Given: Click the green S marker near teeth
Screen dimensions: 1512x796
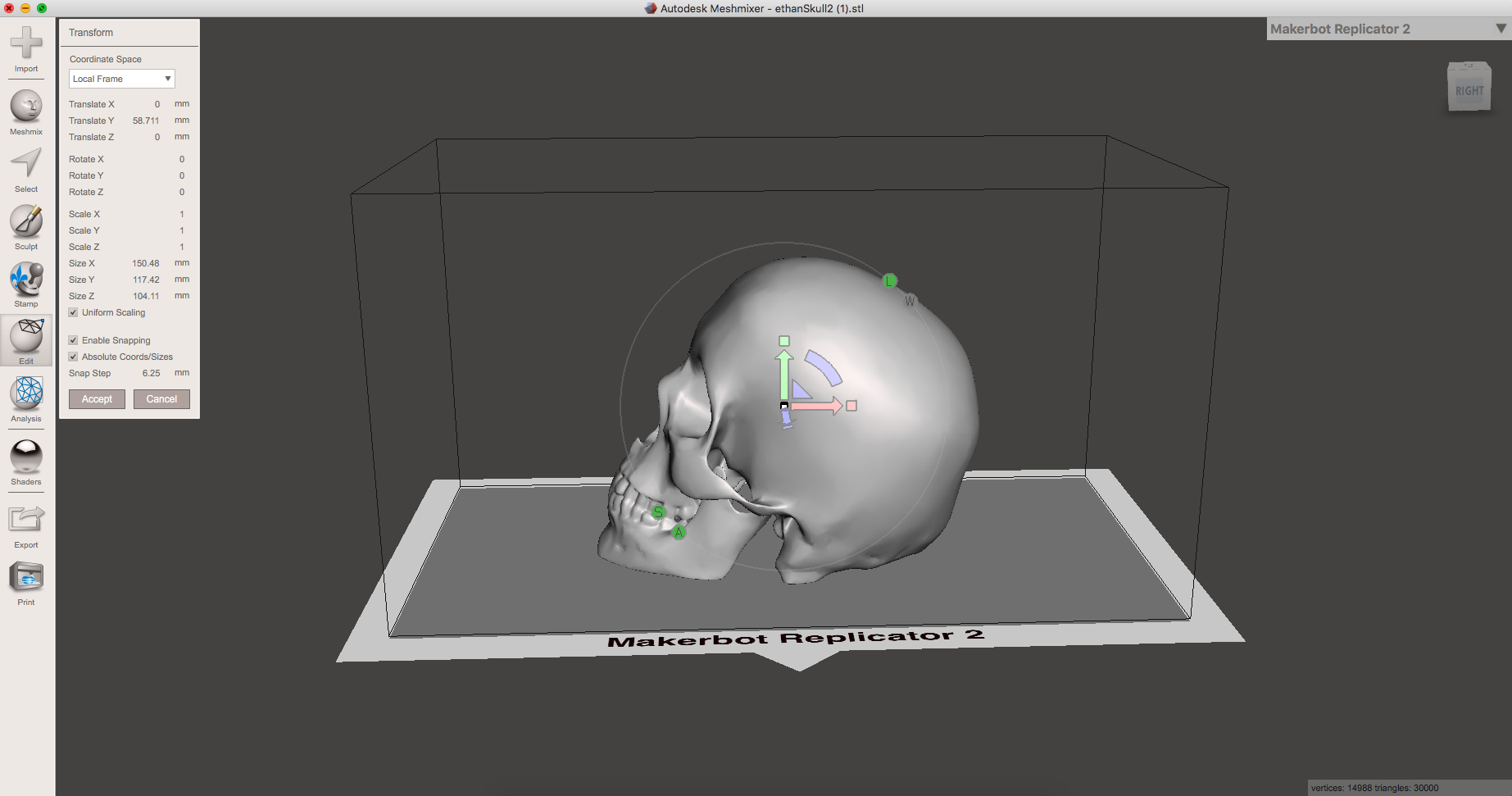Looking at the screenshot, I should pos(659,512).
